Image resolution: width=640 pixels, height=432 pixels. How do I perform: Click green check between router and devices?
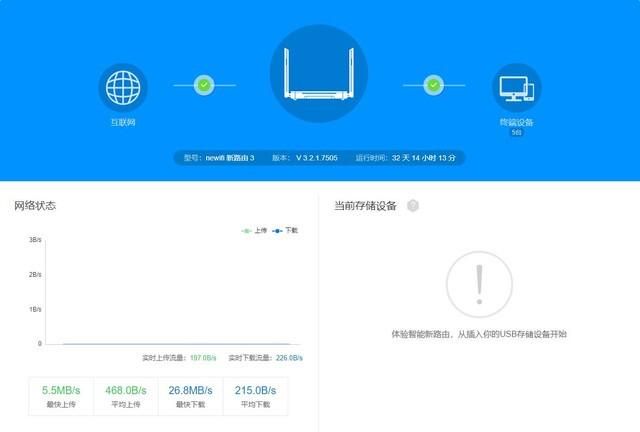click(x=433, y=85)
